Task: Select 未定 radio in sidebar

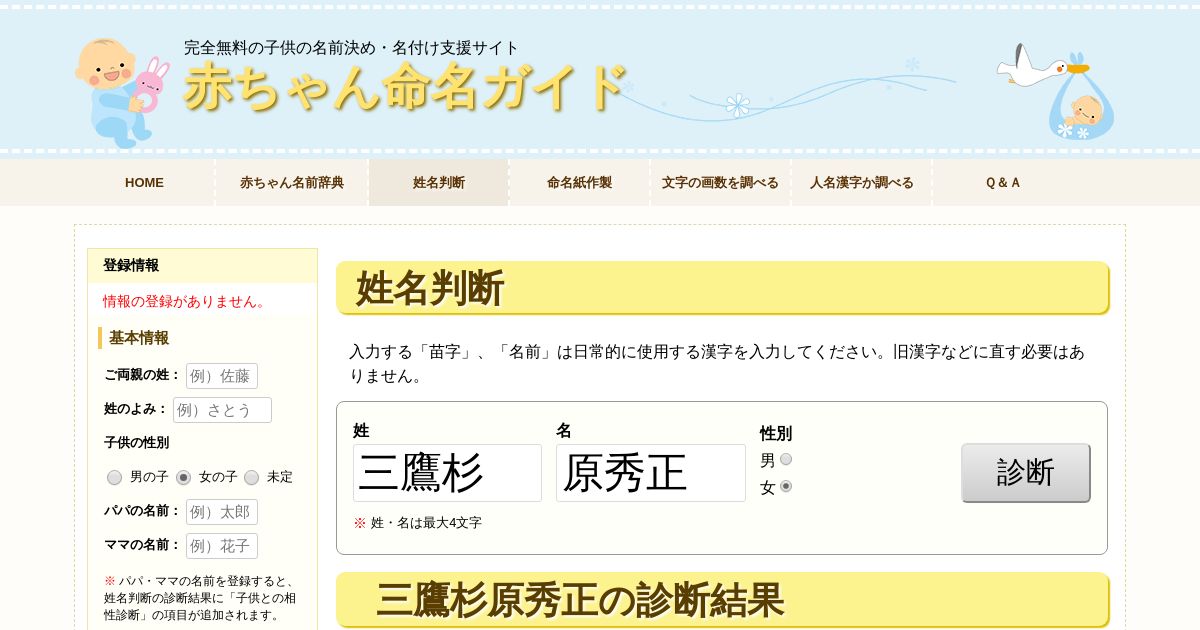Action: [251, 478]
